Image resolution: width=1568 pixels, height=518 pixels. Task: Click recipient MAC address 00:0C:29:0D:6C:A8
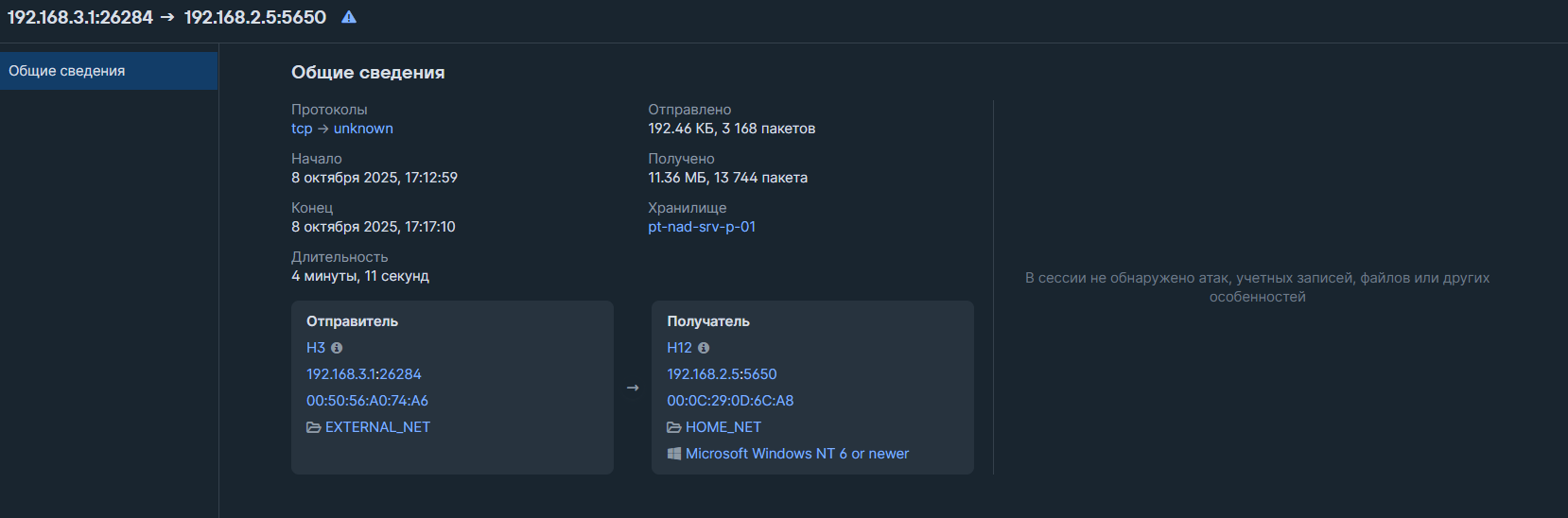point(730,401)
